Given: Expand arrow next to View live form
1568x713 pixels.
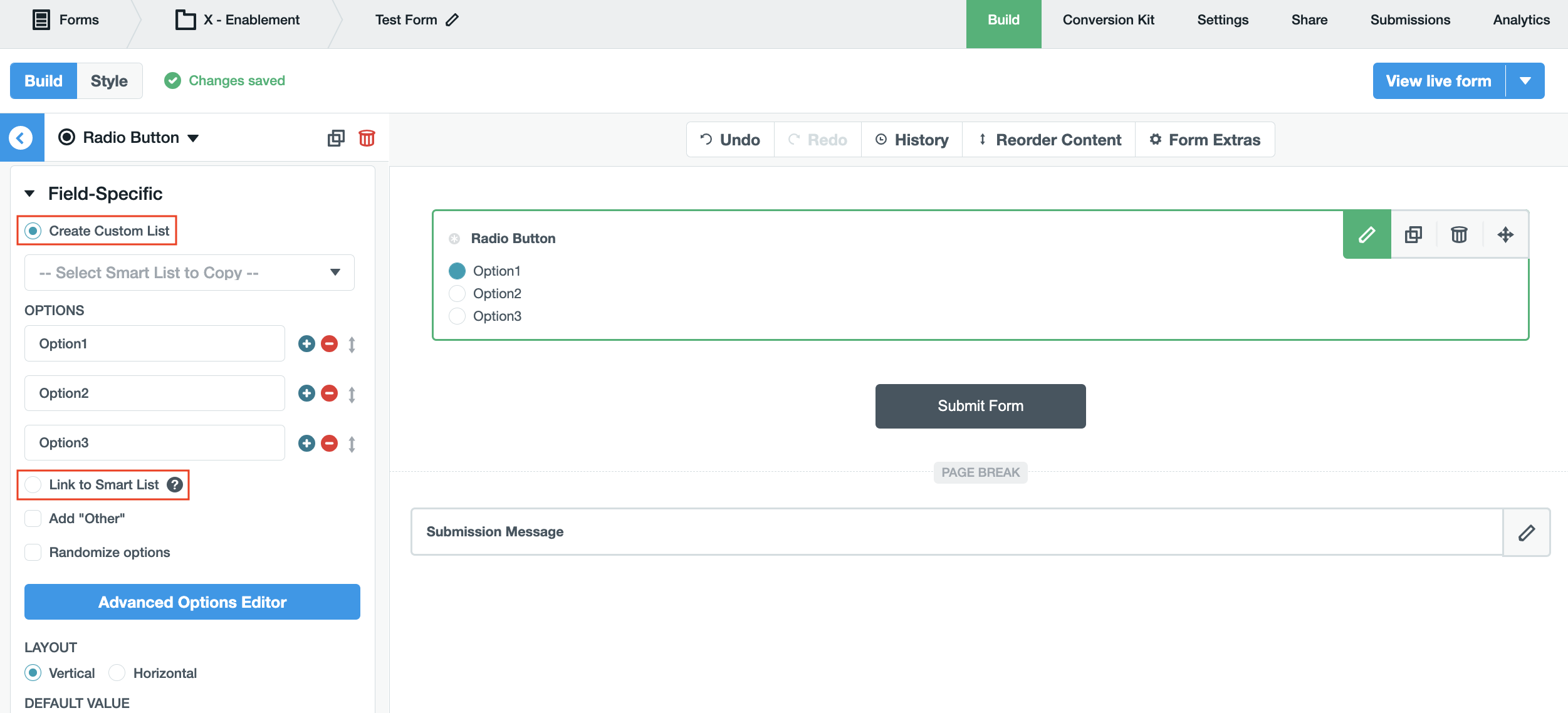Looking at the screenshot, I should click(x=1525, y=81).
